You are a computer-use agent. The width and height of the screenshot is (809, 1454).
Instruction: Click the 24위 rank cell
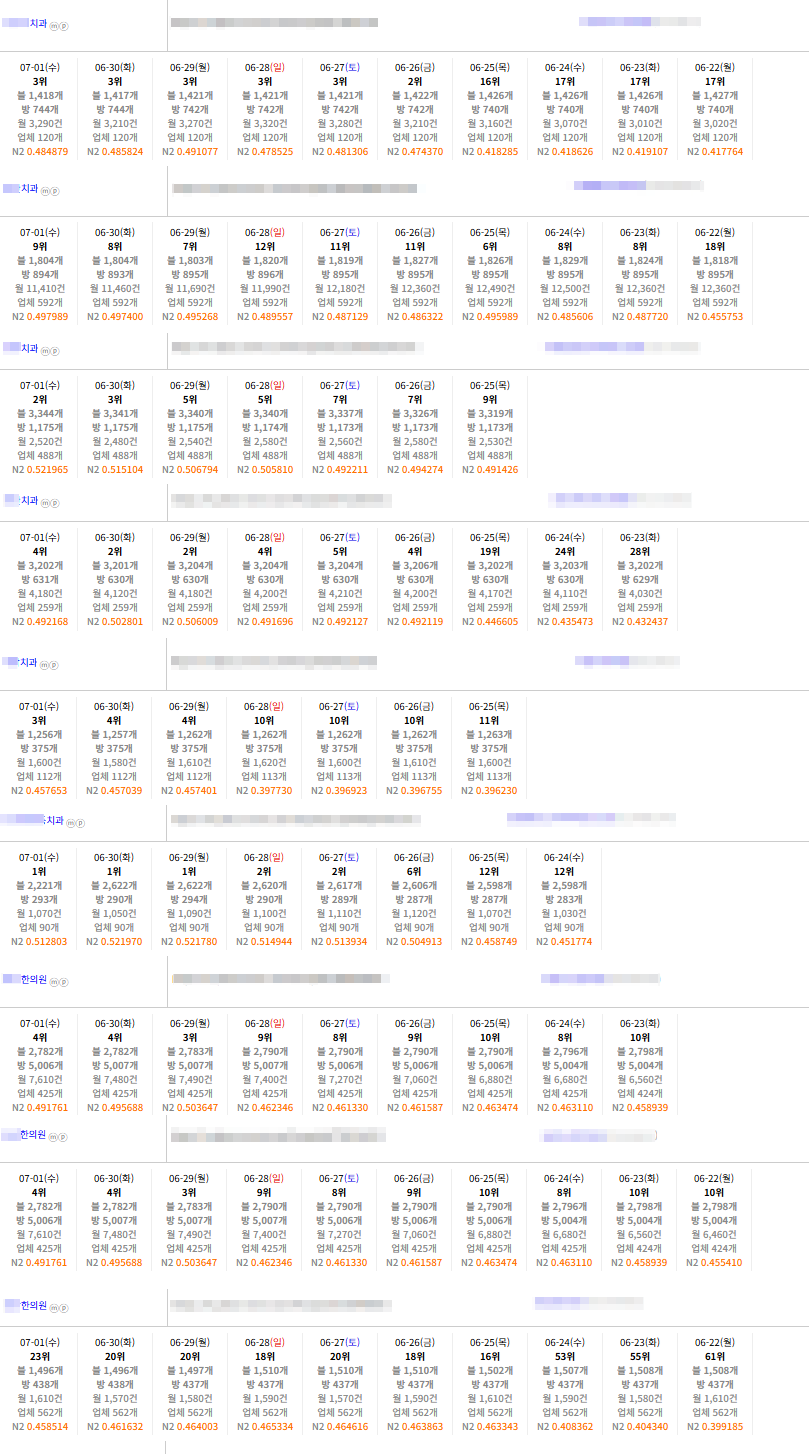click(x=565, y=551)
